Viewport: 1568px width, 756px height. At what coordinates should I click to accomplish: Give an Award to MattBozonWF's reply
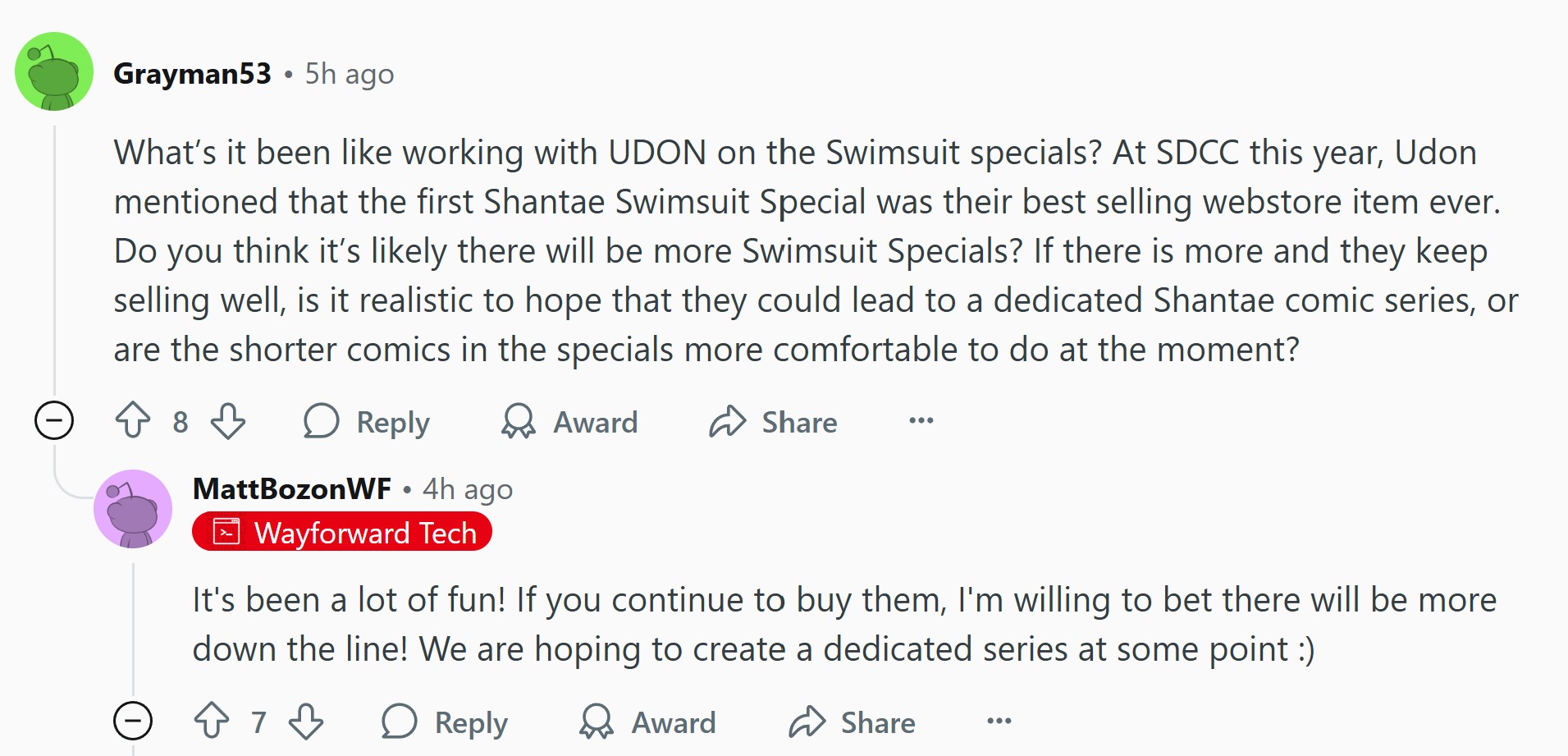(647, 722)
